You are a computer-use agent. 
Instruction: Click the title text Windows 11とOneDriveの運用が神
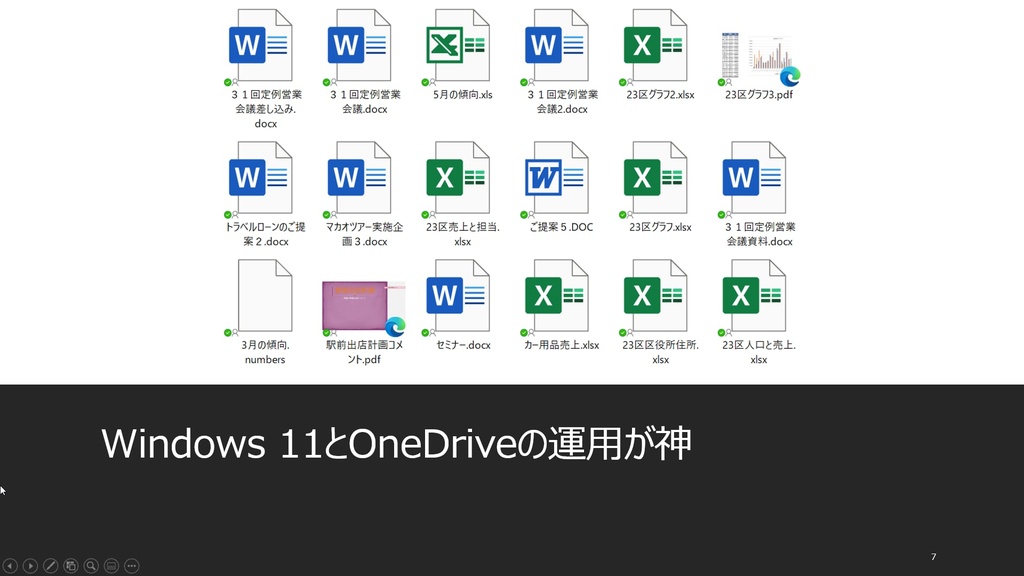(x=396, y=444)
